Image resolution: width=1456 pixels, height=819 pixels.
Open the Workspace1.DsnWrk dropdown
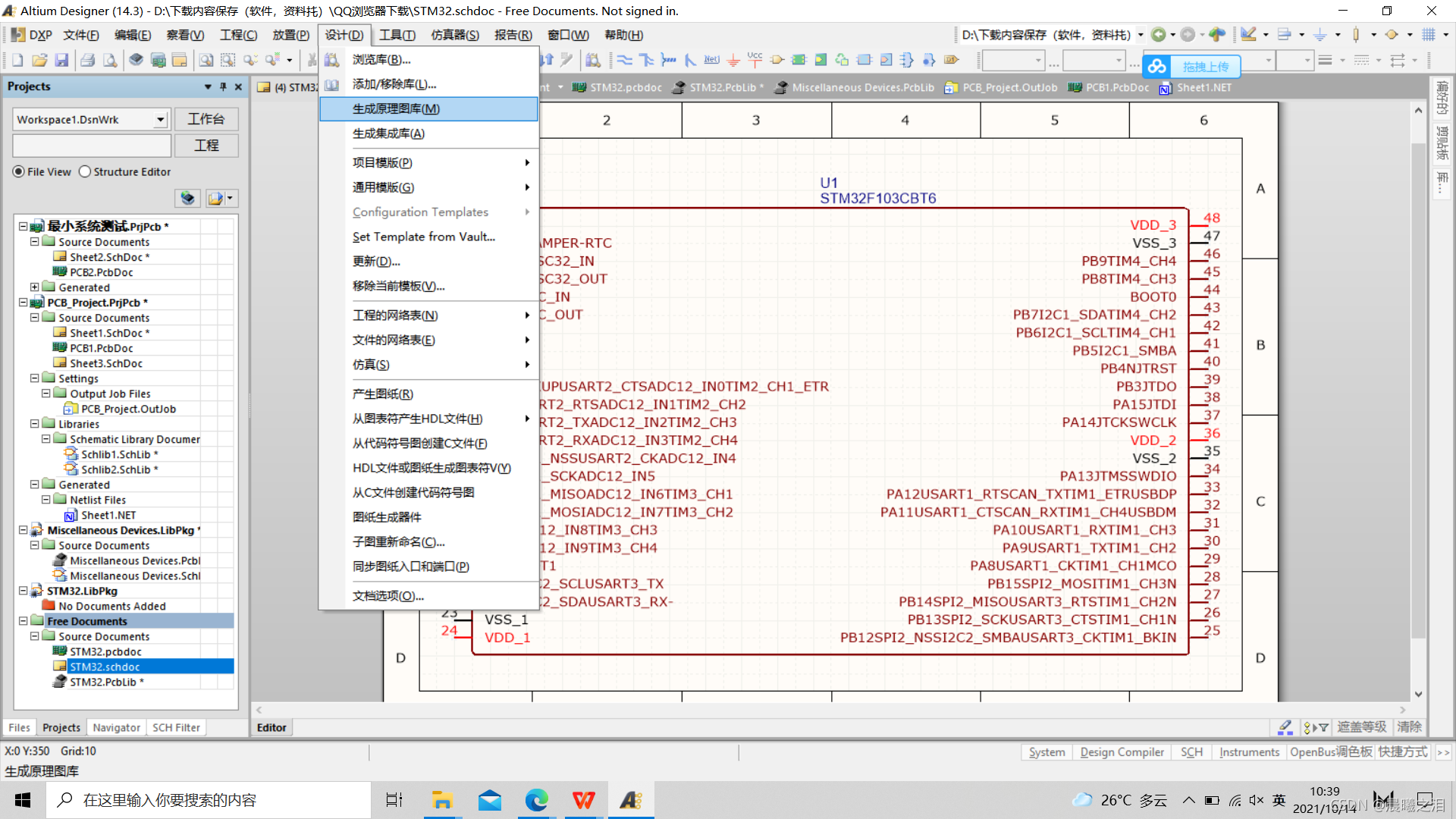click(160, 119)
